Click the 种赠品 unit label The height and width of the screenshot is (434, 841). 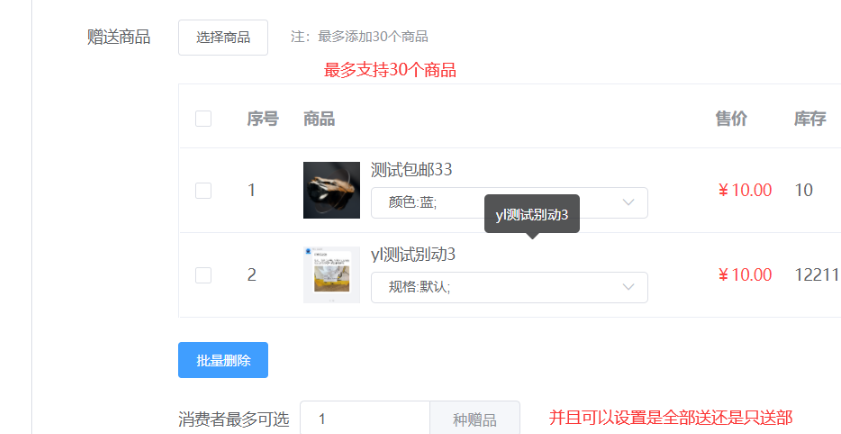pos(475,419)
